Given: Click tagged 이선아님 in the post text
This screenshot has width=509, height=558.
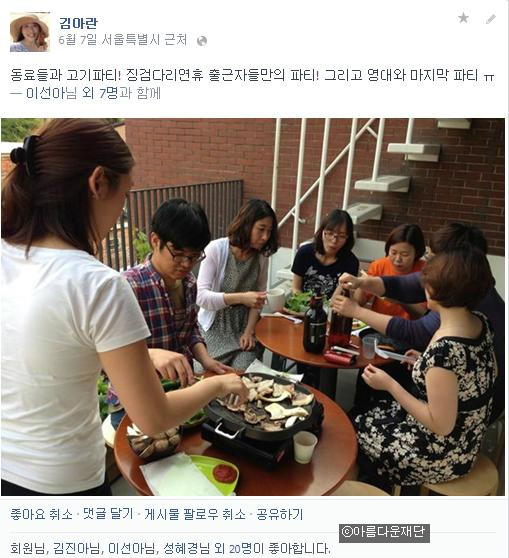Looking at the screenshot, I should 51,93.
